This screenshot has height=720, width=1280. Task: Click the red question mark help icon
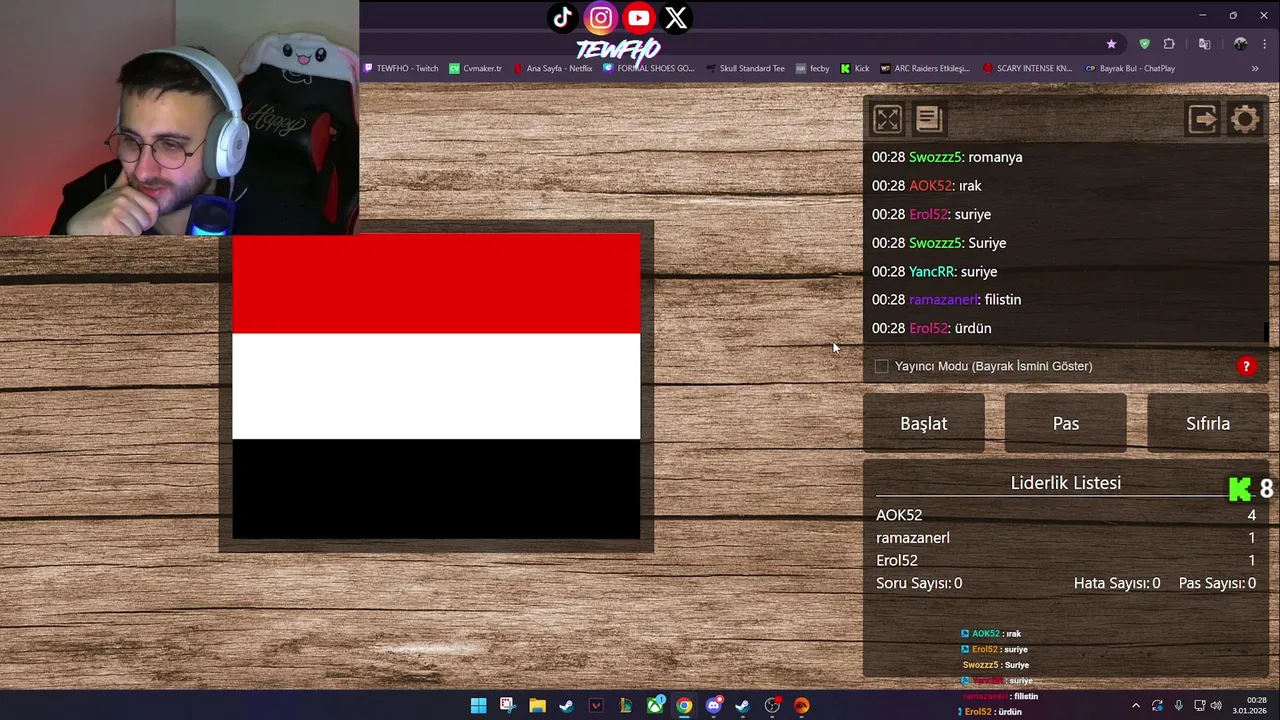pyautogui.click(x=1246, y=366)
